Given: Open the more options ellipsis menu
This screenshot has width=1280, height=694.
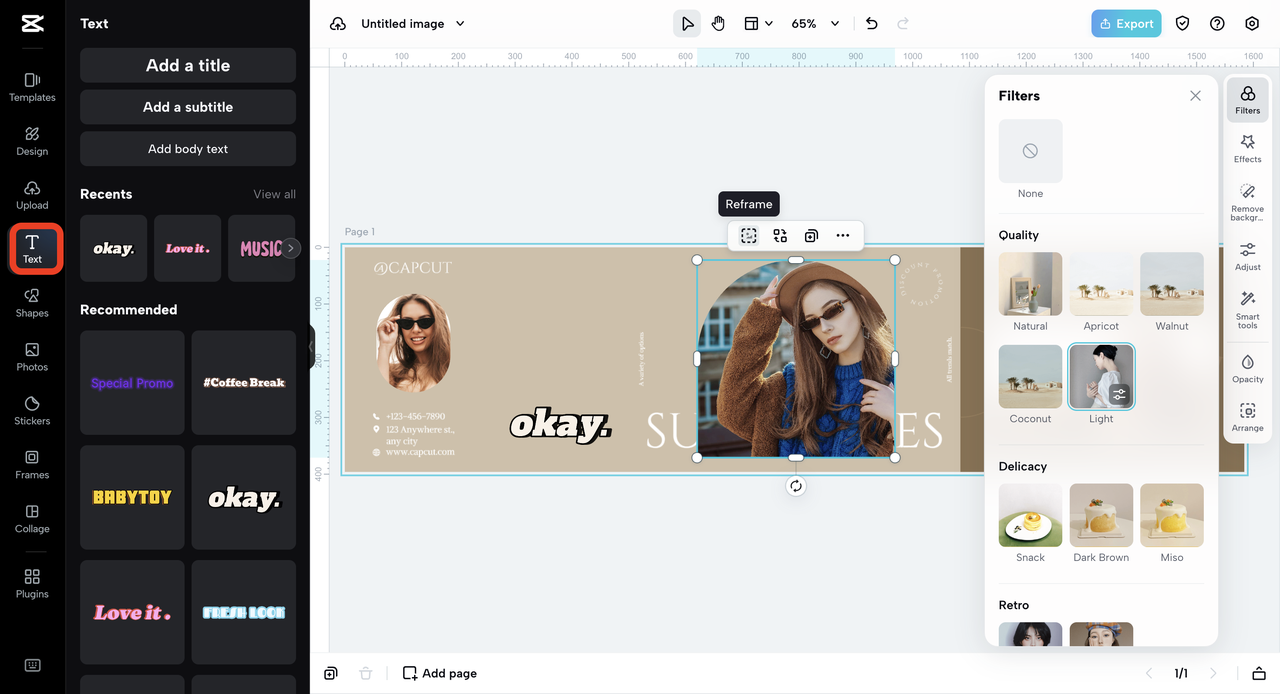Looking at the screenshot, I should point(843,236).
